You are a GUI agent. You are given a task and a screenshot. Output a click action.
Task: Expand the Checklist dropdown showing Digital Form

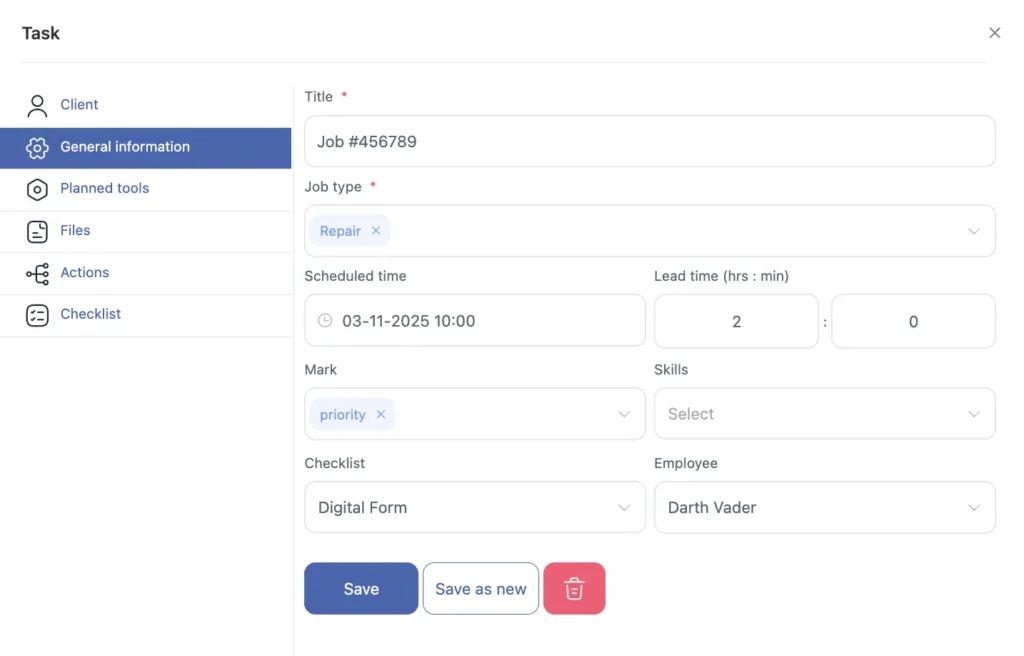625,507
